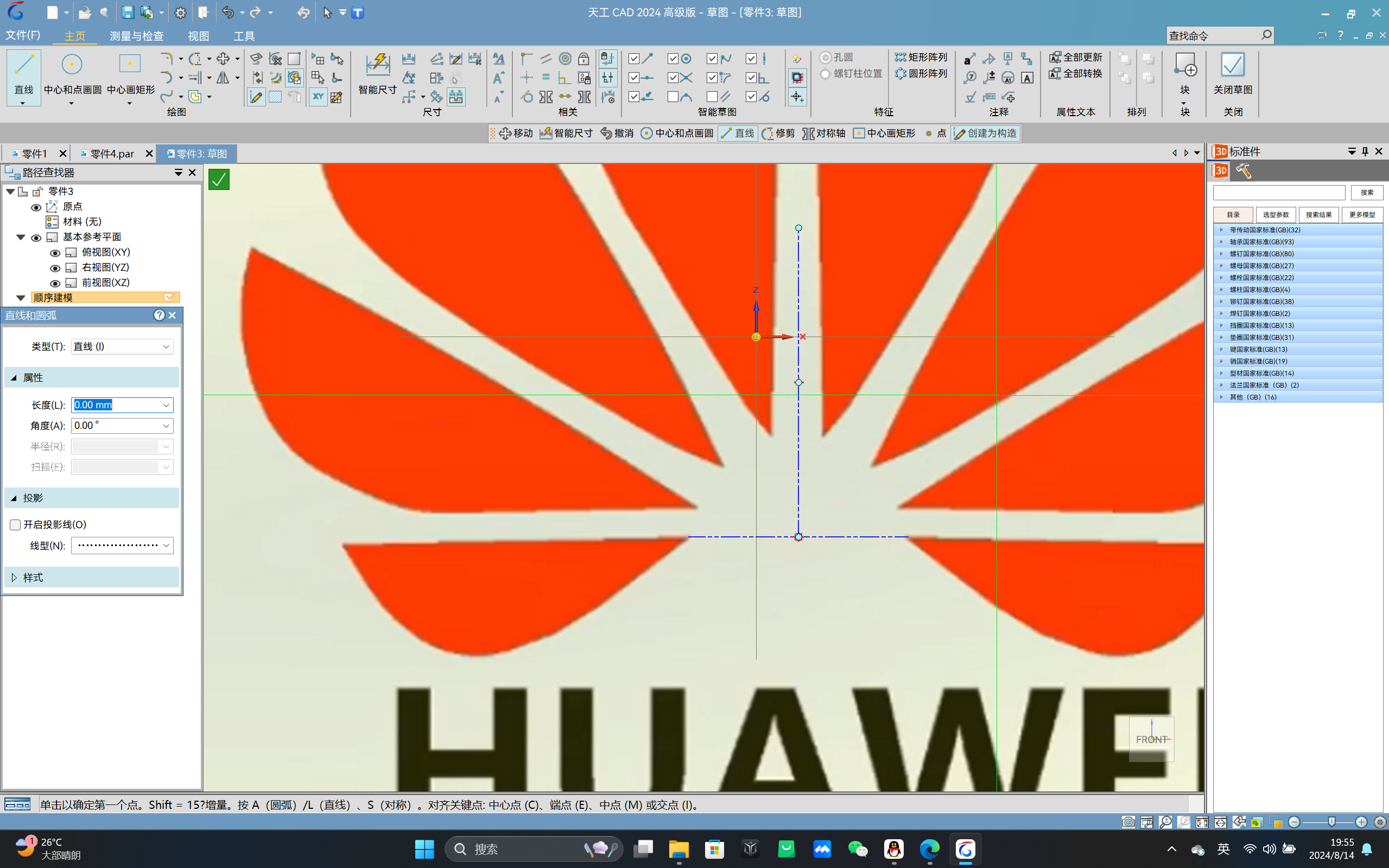
Task: Switch to the 工具 ribbon tab
Action: pyautogui.click(x=244, y=36)
